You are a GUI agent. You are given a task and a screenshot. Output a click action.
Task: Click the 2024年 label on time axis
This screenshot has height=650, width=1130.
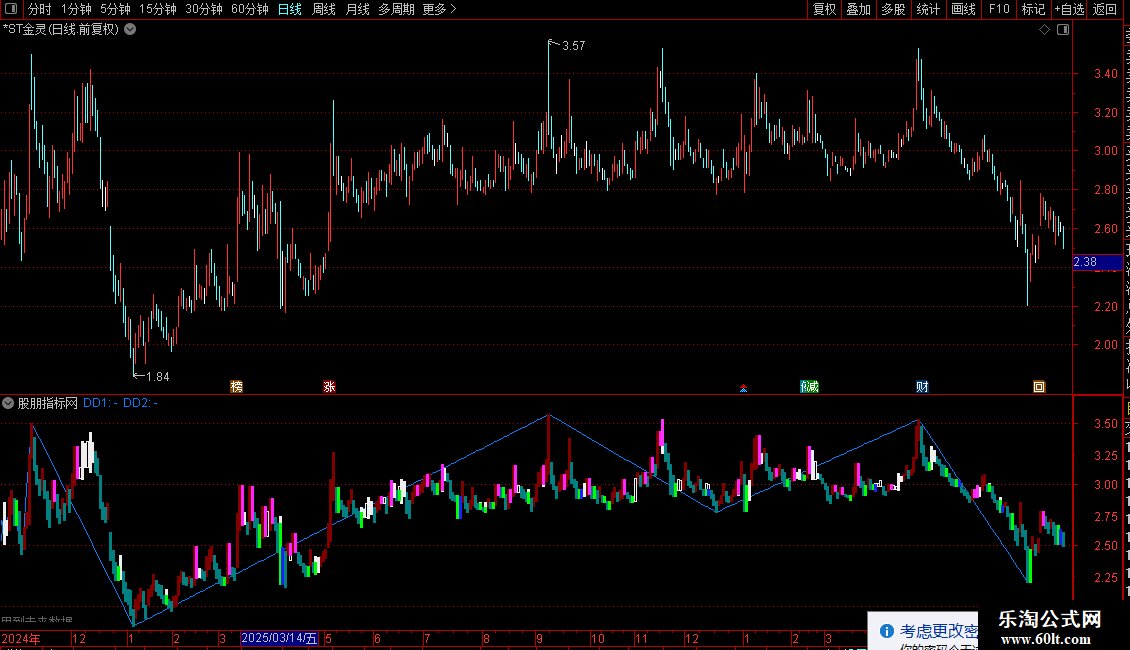pyautogui.click(x=21, y=638)
